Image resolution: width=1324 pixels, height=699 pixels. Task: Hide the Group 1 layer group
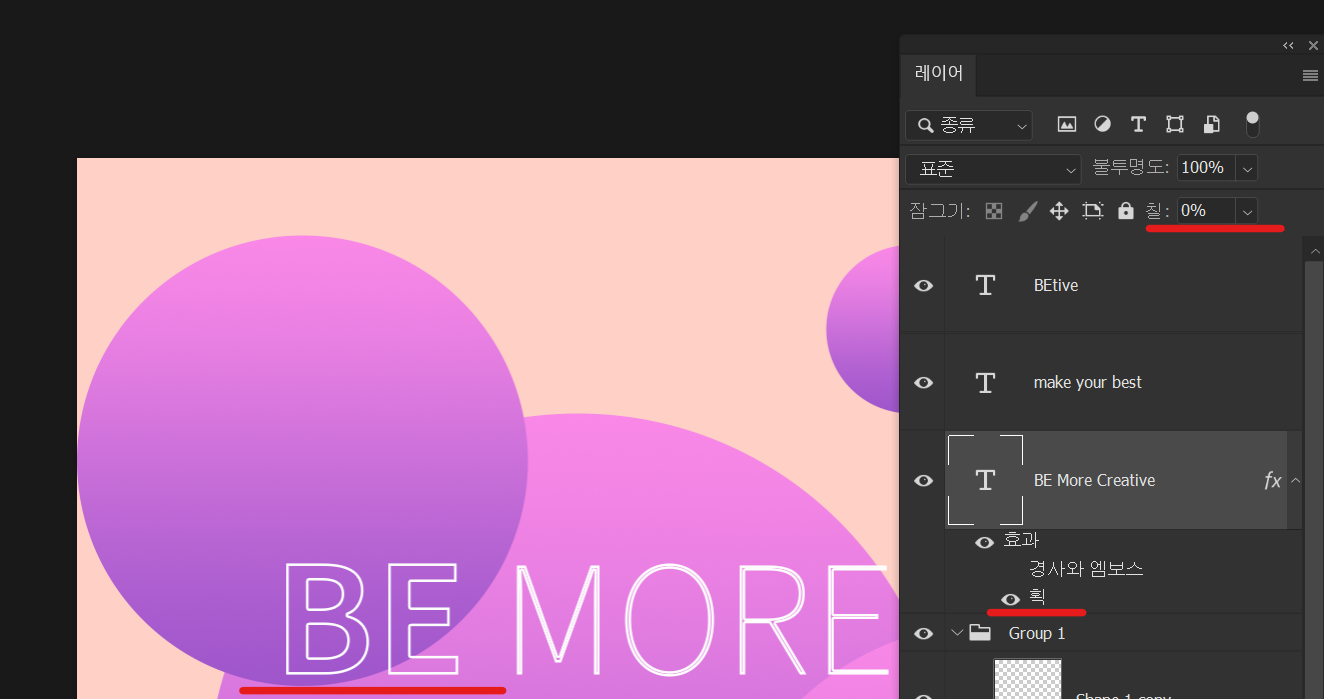pos(923,633)
